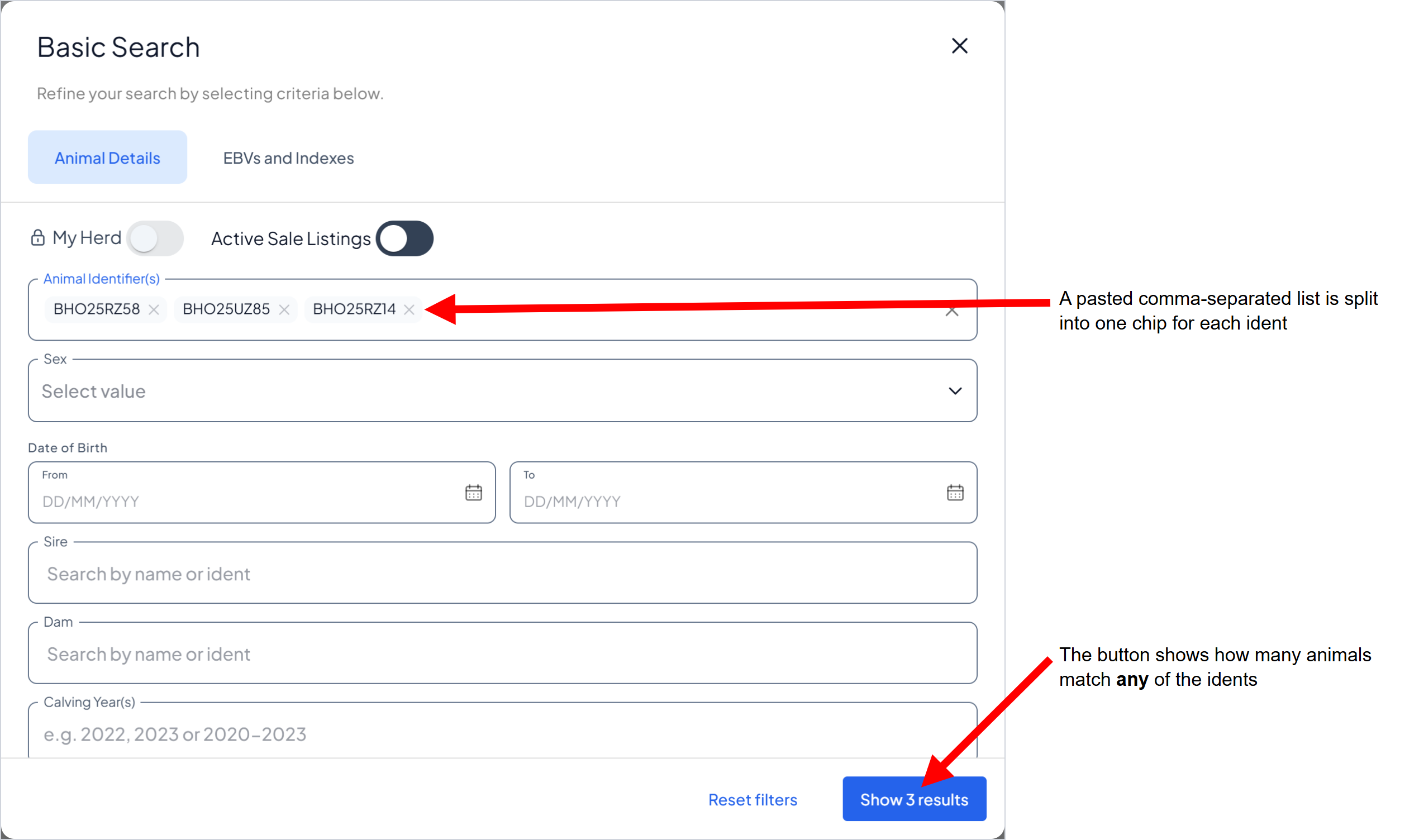
Task: Select the BHO25RZ14 chip text
Action: 354,309
